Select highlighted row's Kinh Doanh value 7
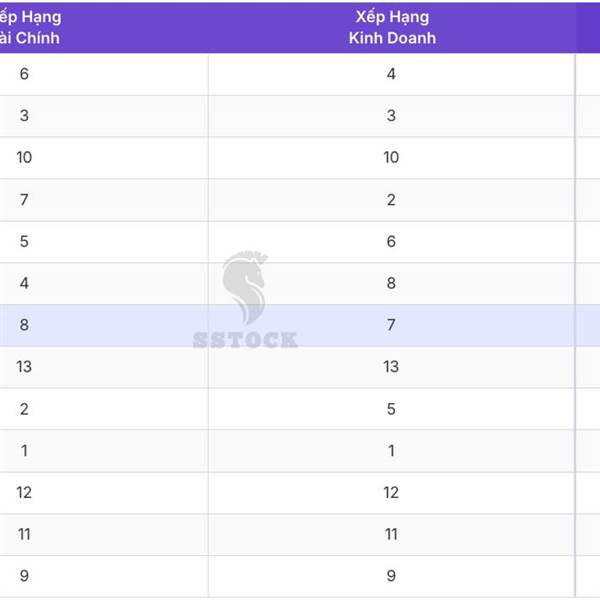This screenshot has width=600, height=600. tap(391, 325)
